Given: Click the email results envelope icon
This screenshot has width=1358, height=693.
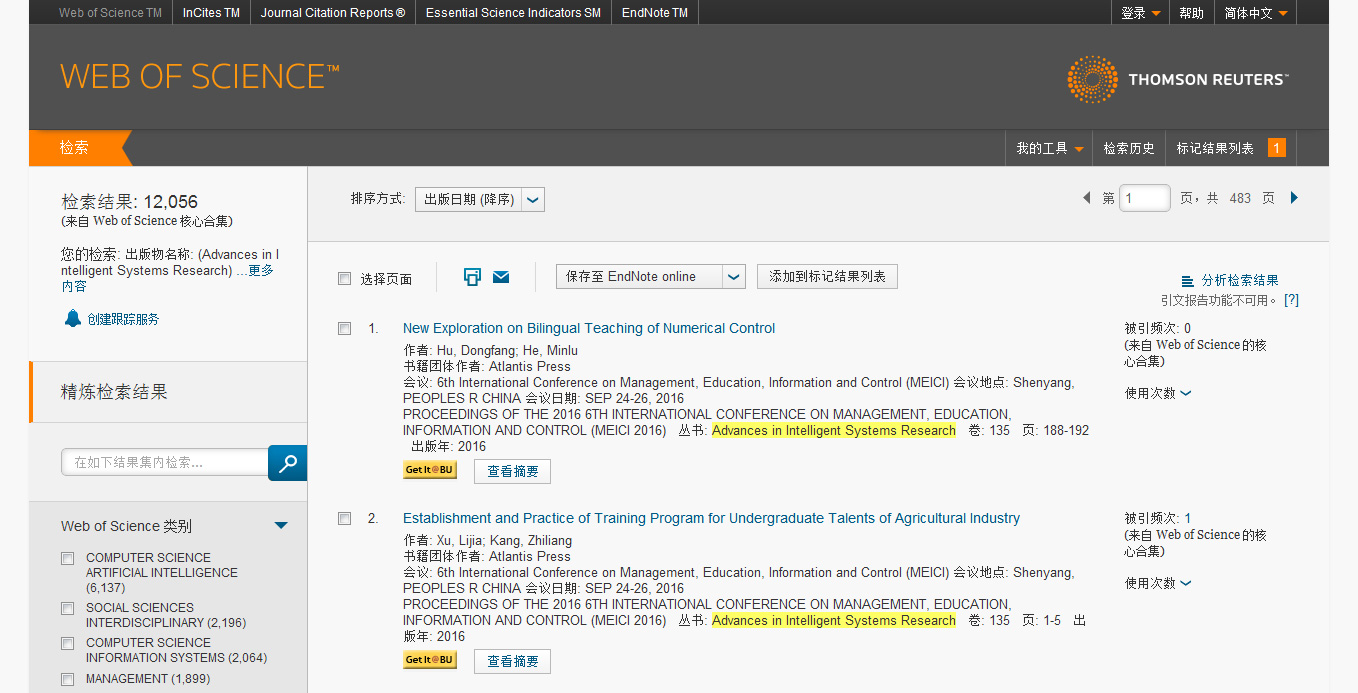Looking at the screenshot, I should 501,277.
